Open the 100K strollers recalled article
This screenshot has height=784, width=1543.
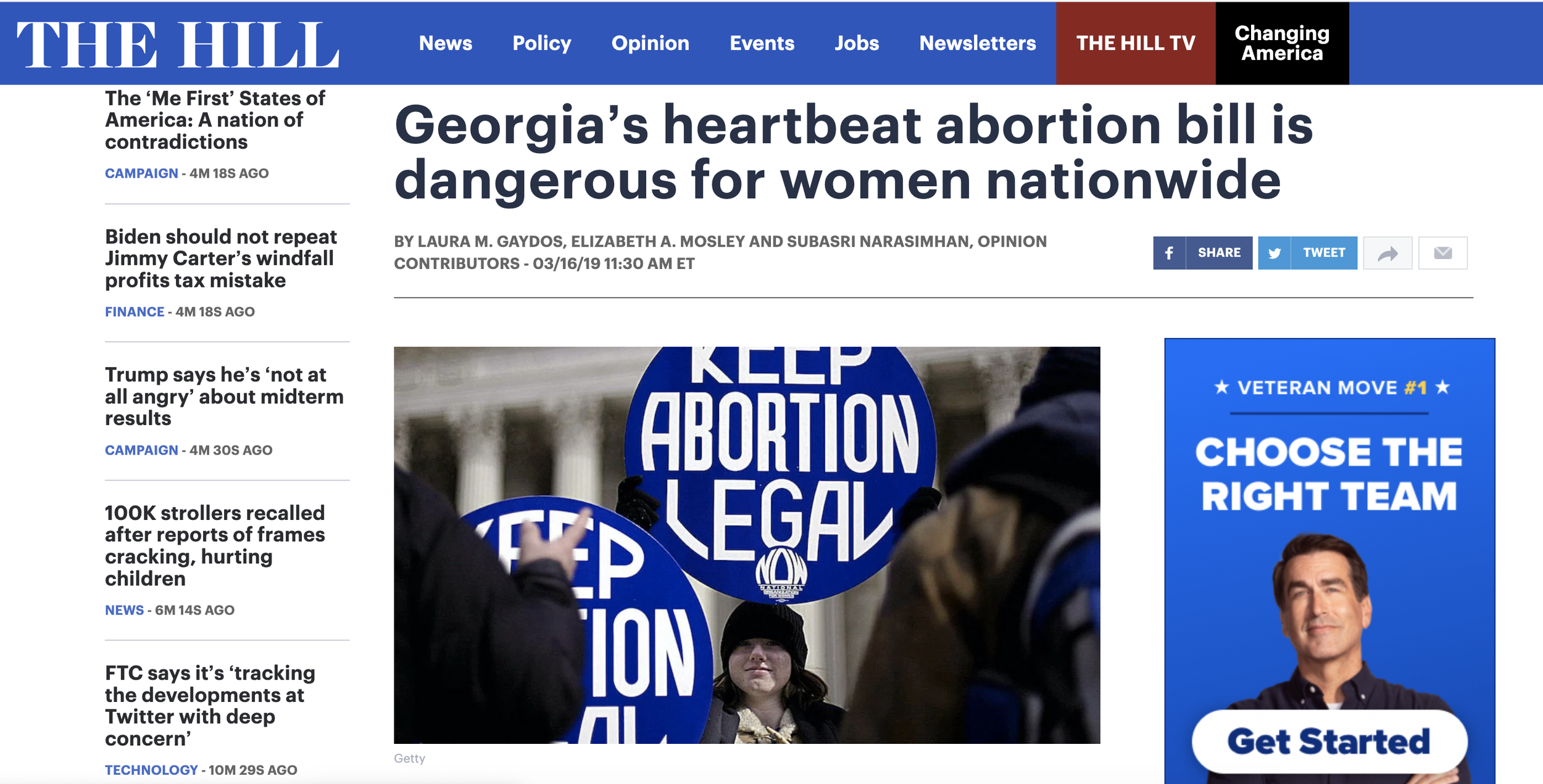coord(215,545)
